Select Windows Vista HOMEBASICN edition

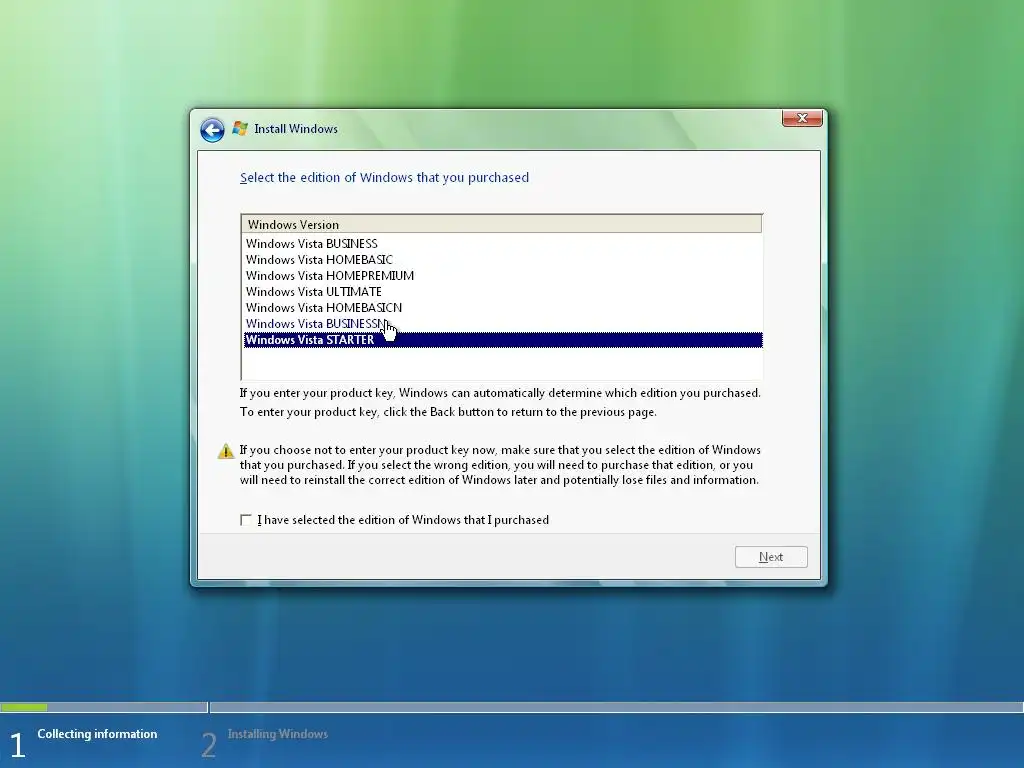coord(503,308)
